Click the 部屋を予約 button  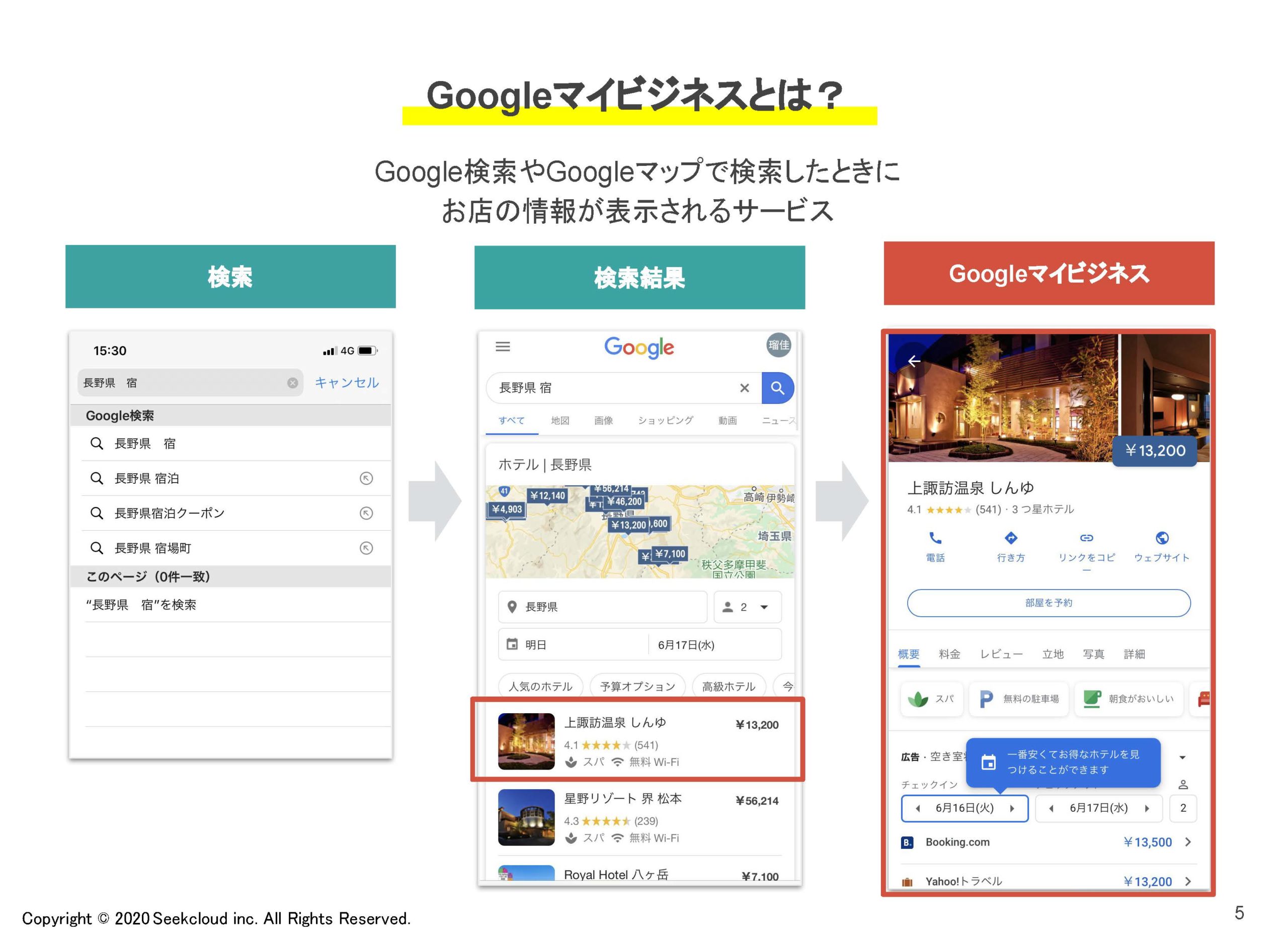click(x=1049, y=603)
